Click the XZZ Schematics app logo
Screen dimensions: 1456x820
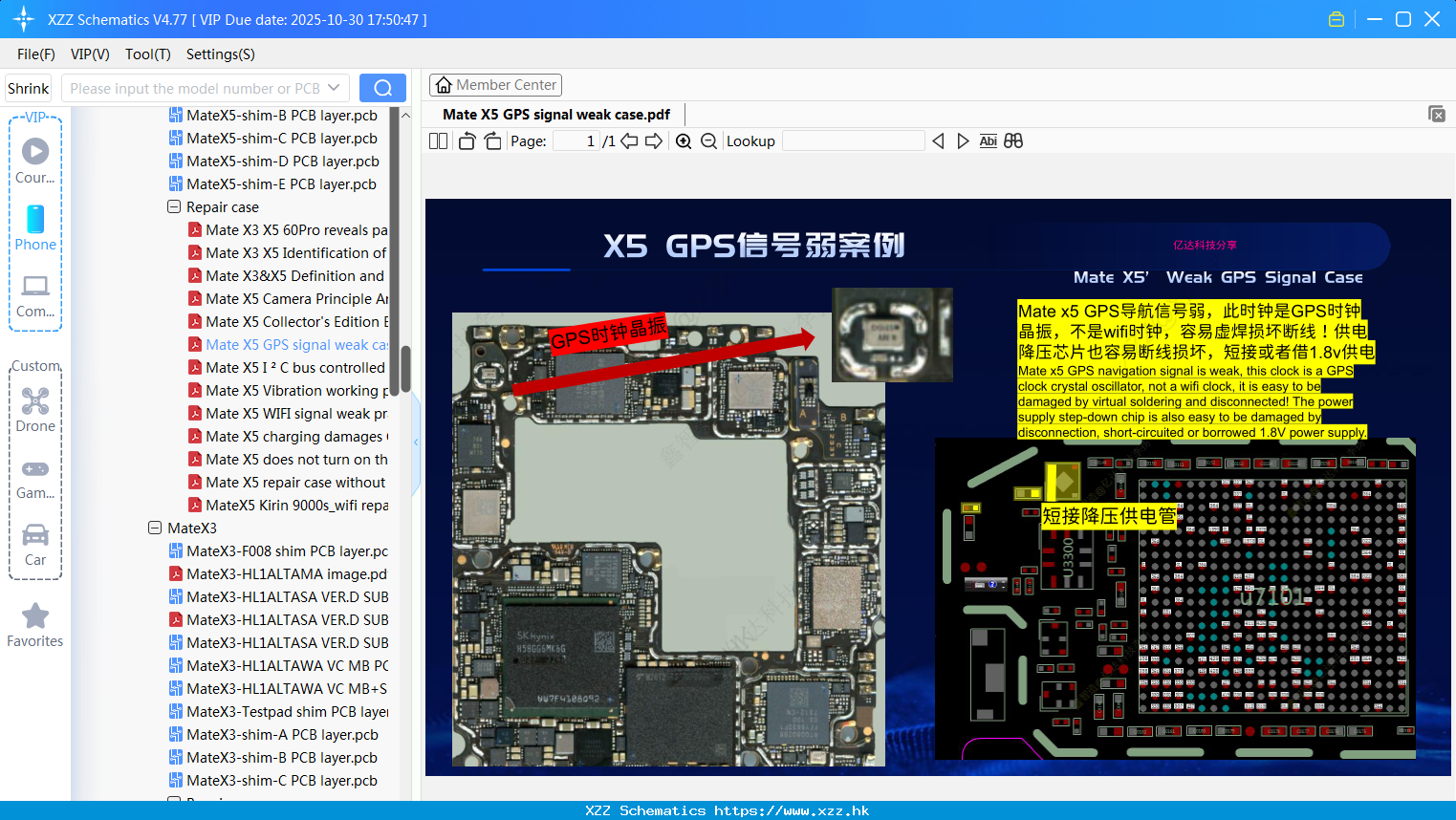tap(23, 19)
